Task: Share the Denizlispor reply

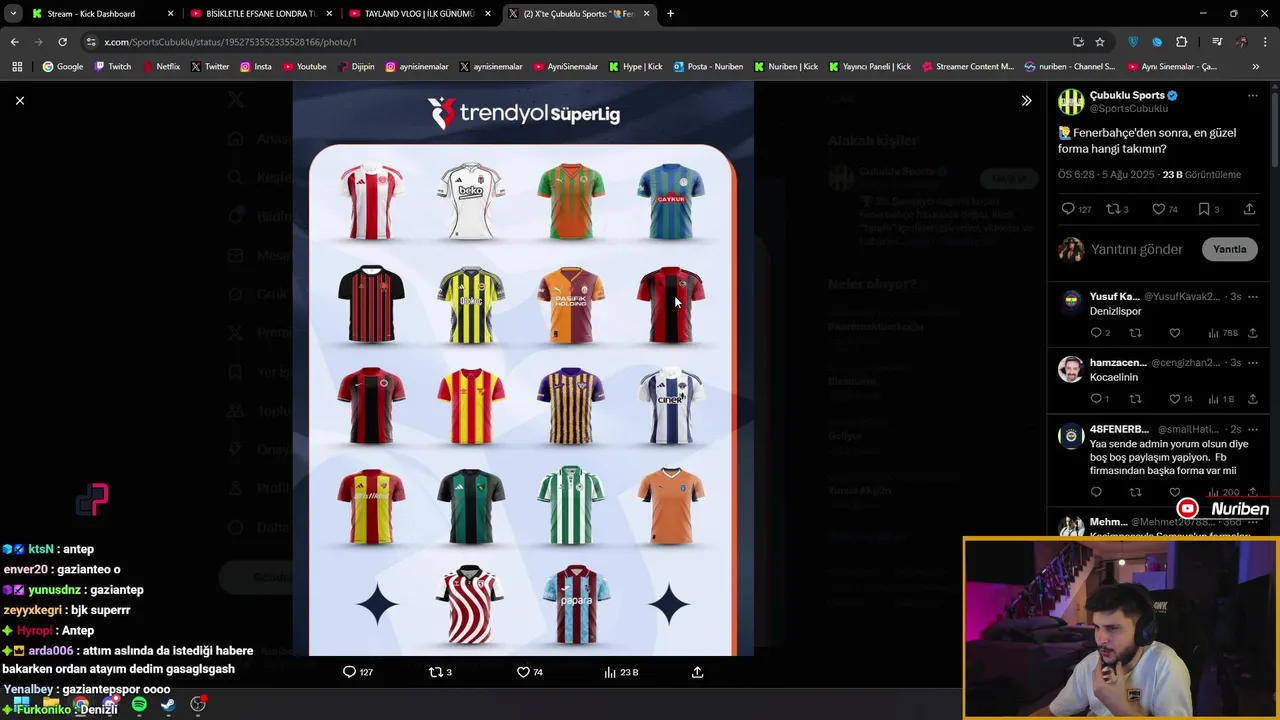Action: [1252, 333]
